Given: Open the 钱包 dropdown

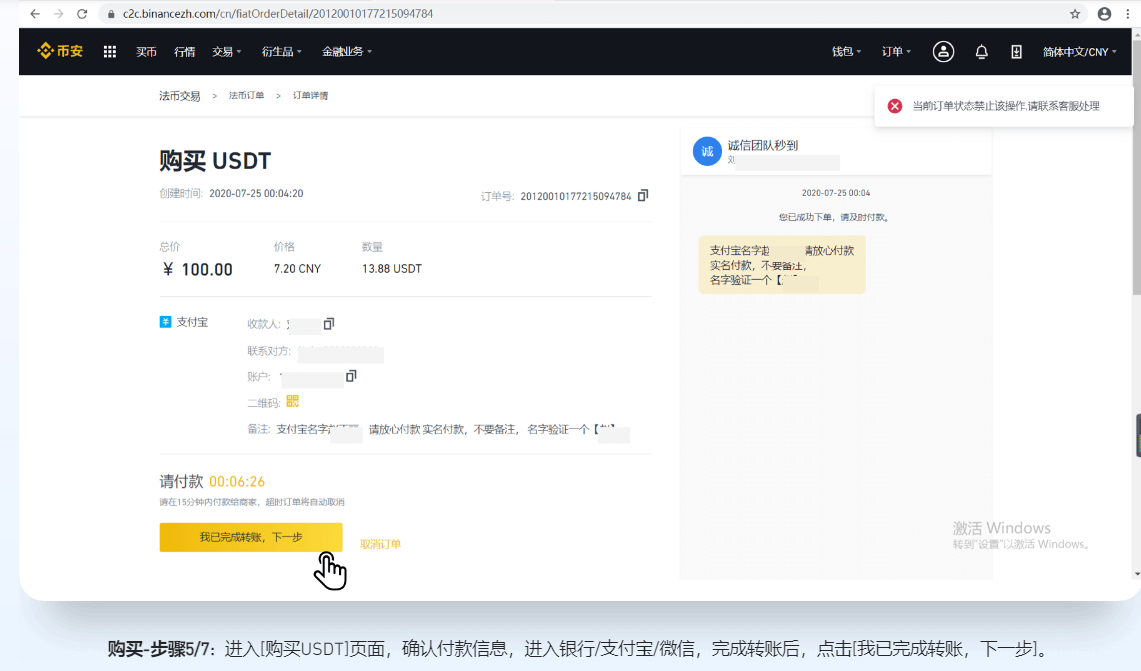Looking at the screenshot, I should point(846,52).
